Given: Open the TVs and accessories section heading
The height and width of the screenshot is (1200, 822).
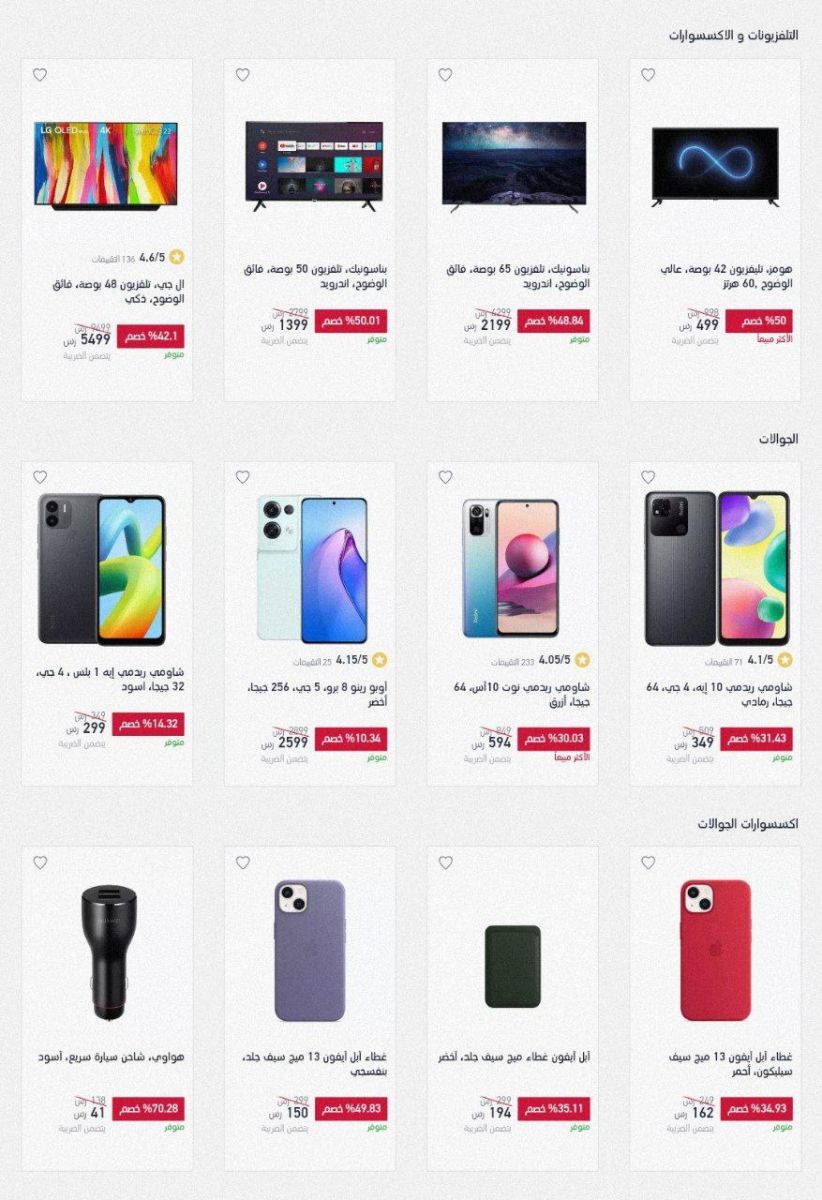Looking at the screenshot, I should tap(734, 35).
